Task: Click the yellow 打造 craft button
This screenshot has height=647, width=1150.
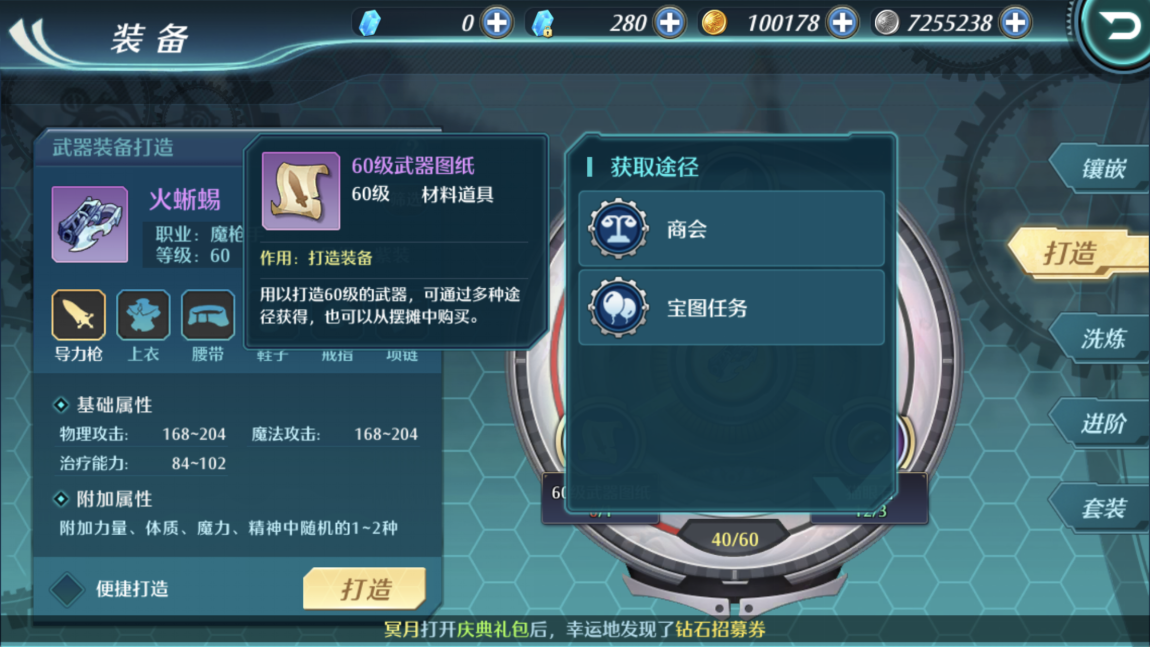Action: pos(365,588)
